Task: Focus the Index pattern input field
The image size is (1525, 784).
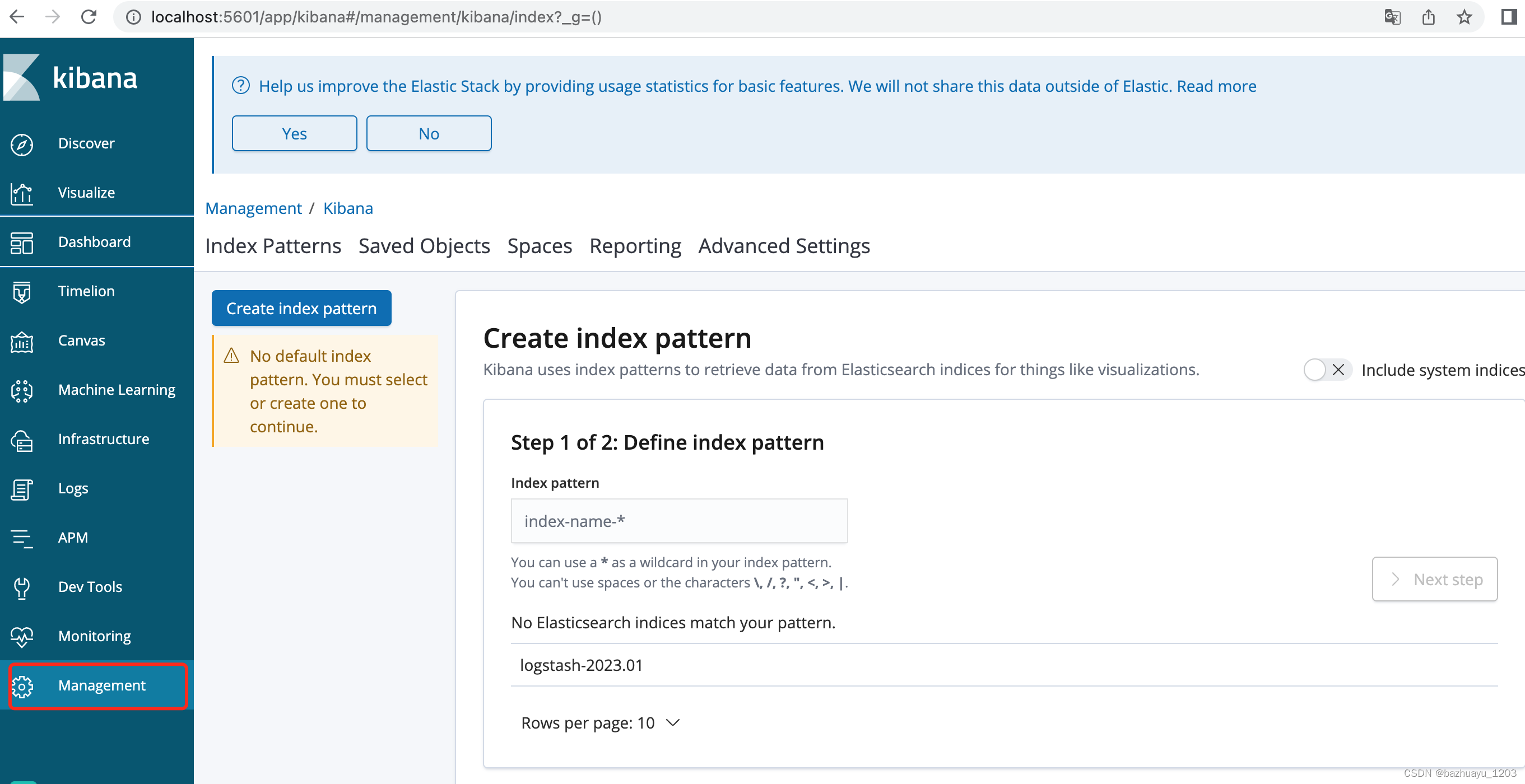Action: coord(679,521)
